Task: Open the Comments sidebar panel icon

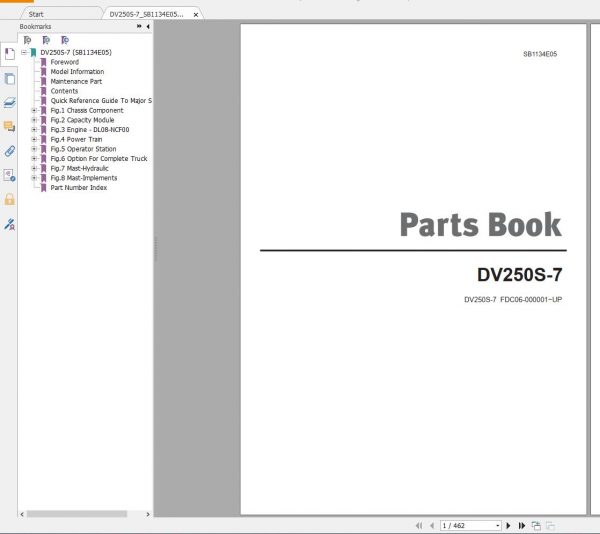Action: [x=10, y=127]
